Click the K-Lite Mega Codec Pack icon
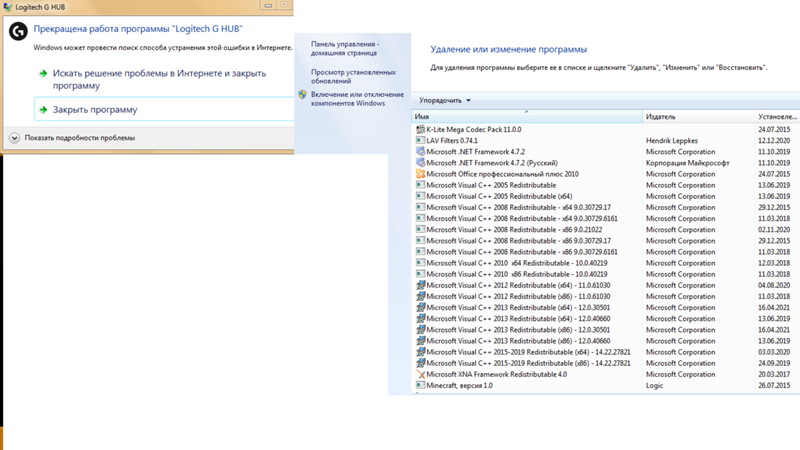Screen dimensions: 800x450 pyautogui.click(x=420, y=130)
